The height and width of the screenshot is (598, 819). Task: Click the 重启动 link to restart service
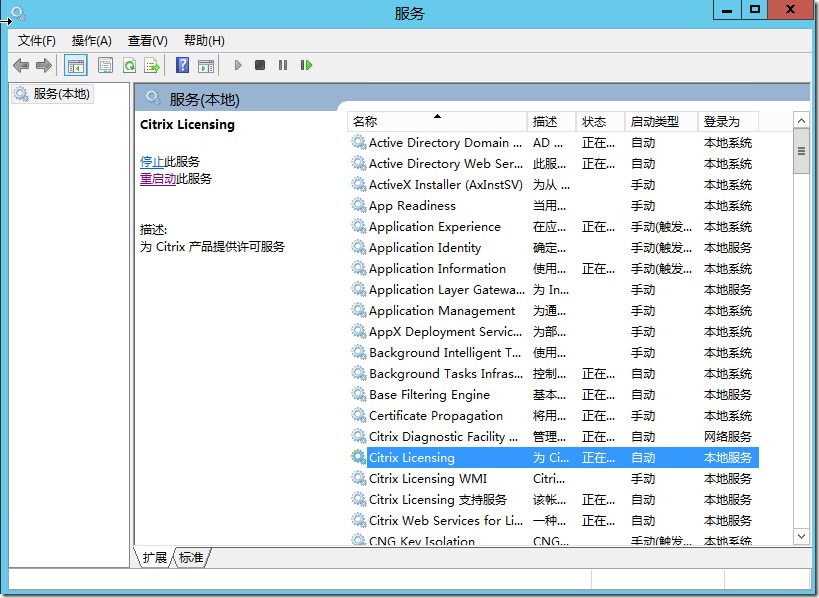coord(158,179)
